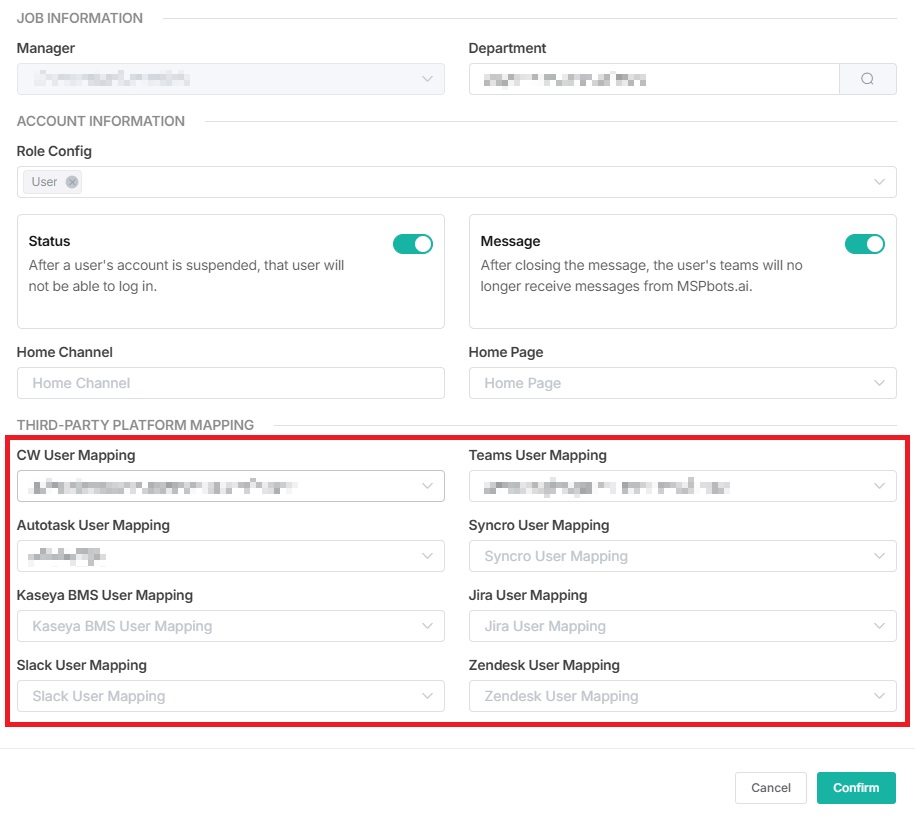Click the Department text field
Screen dimensions: 915x826
click(653, 79)
